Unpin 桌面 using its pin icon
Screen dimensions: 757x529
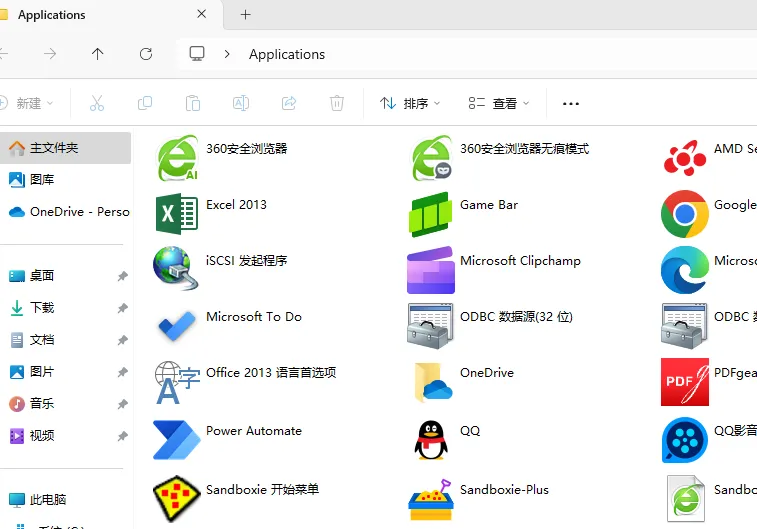click(123, 276)
